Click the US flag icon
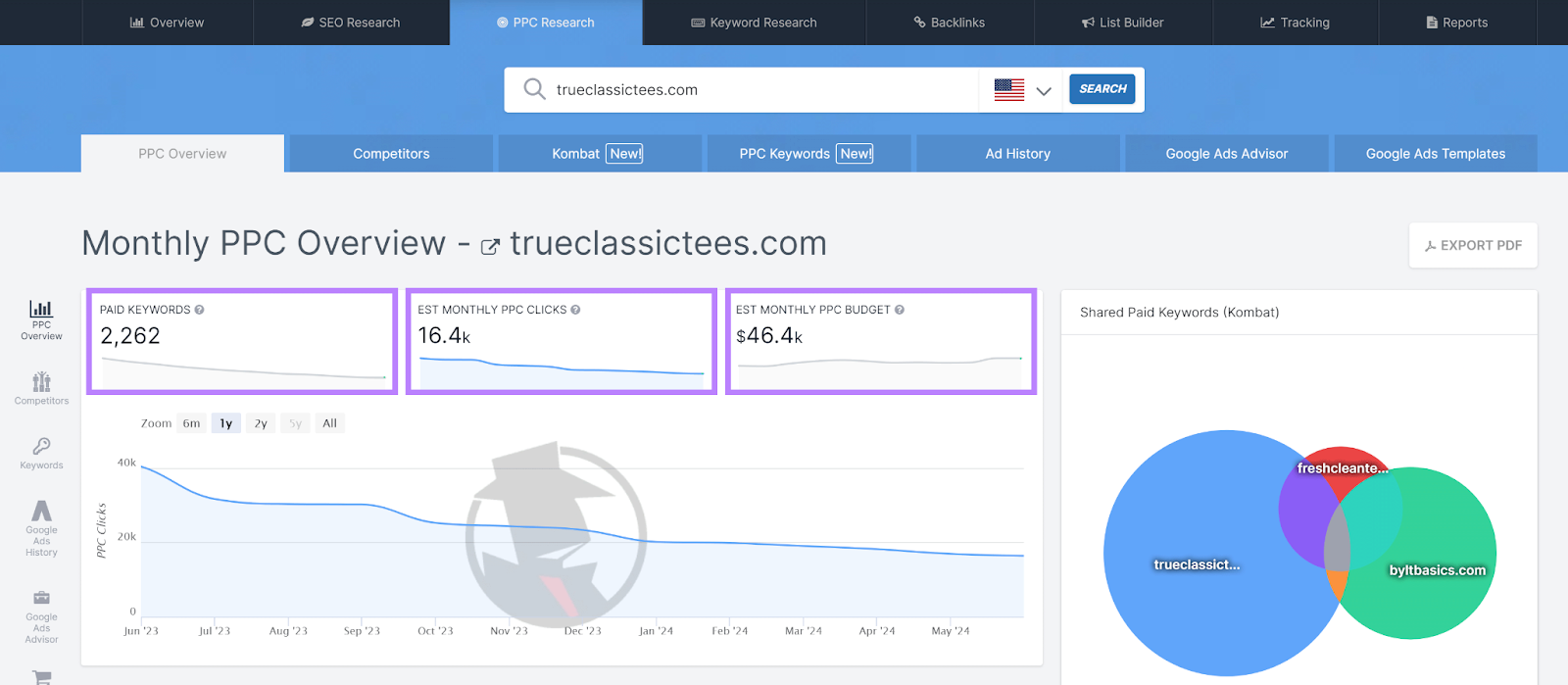The height and width of the screenshot is (685, 1568). coord(1009,89)
